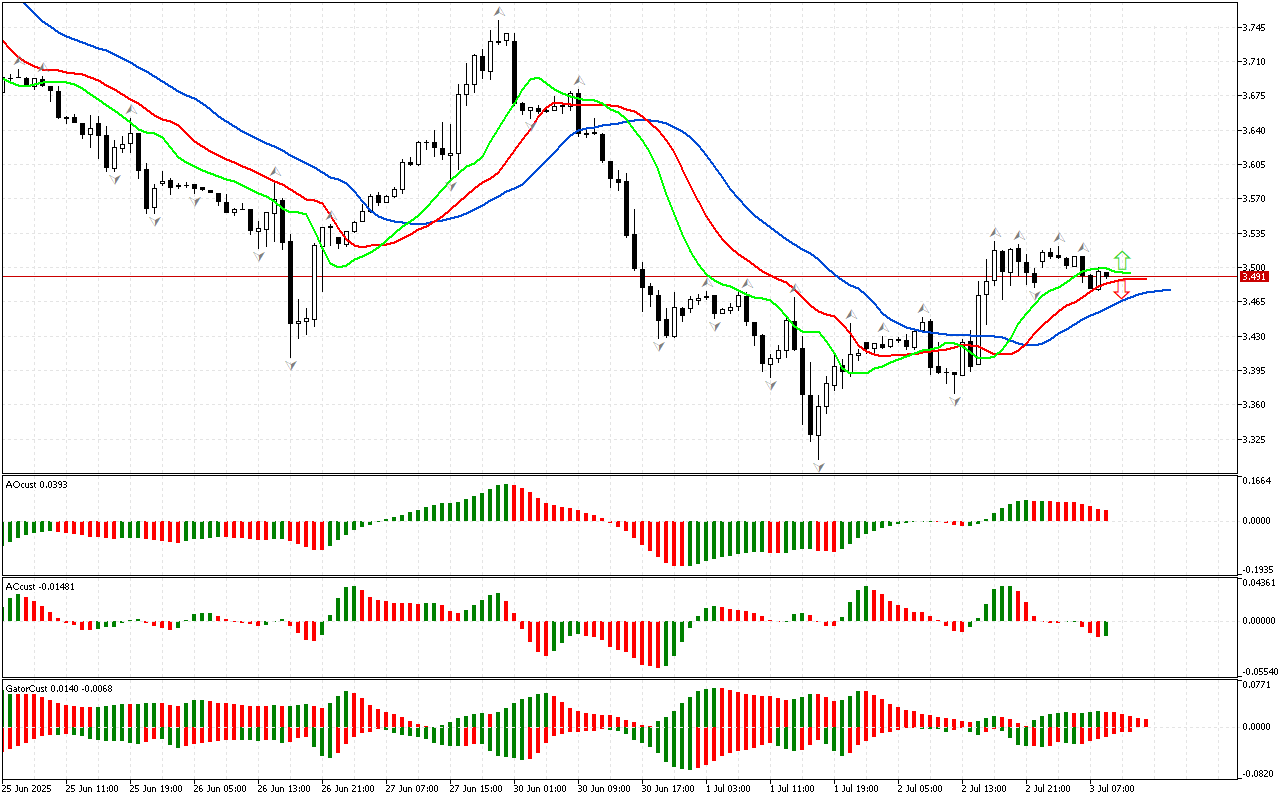Click the 0.1664 scale value in AO panel
The image size is (1280, 800).
pos(1256,480)
